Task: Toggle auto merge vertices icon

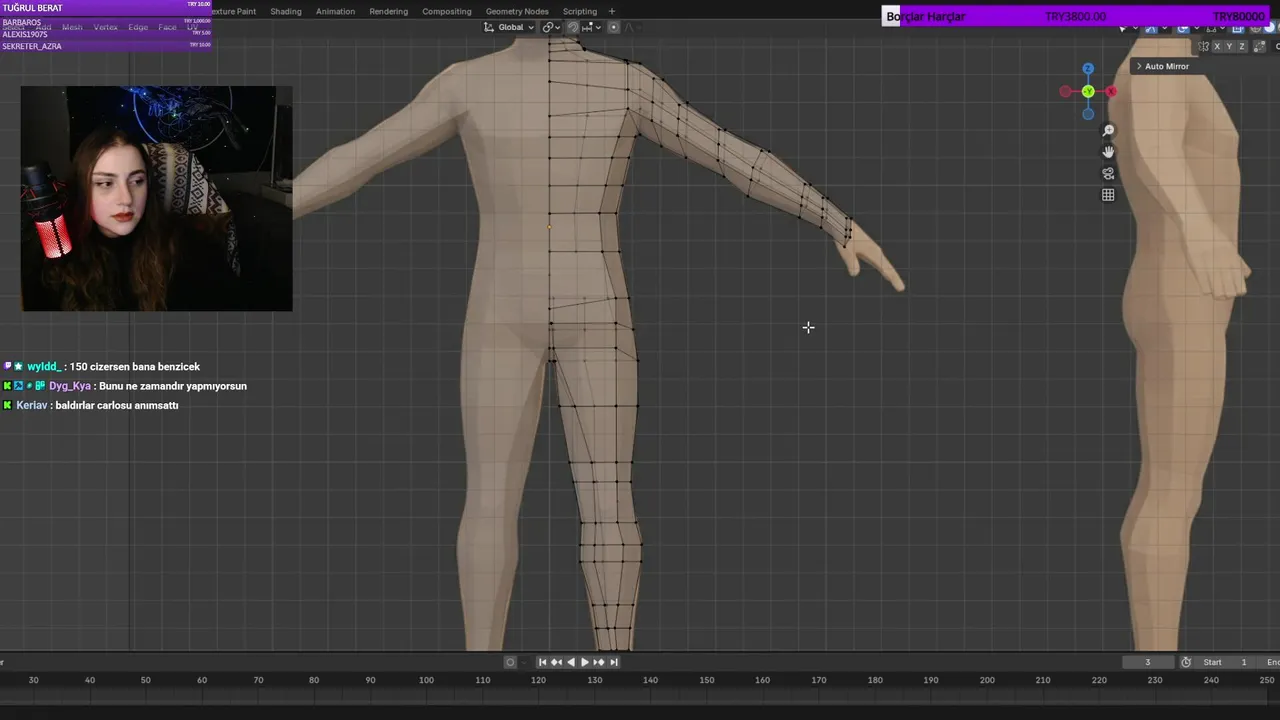Action: [1259, 46]
